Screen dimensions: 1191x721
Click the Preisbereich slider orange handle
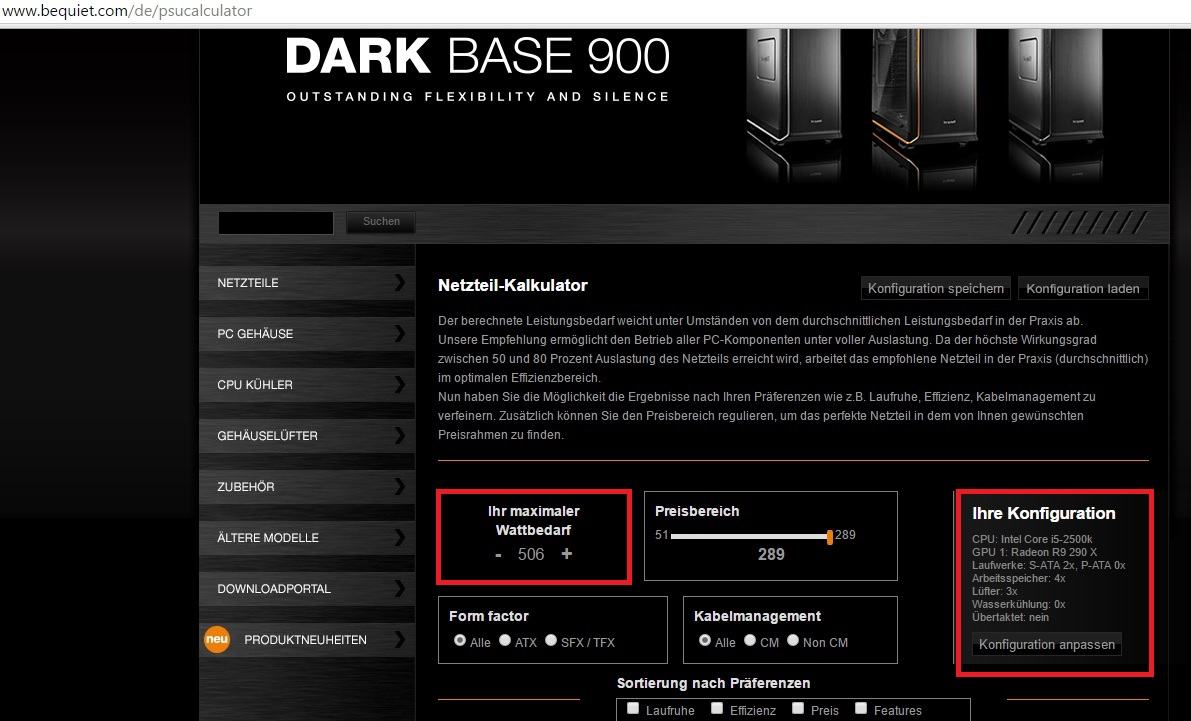(829, 536)
